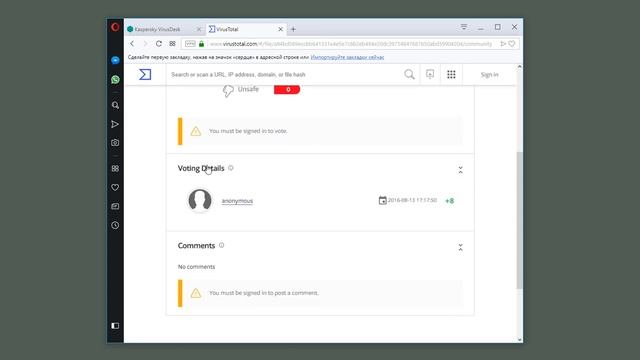The image size is (640, 360).
Task: Open the anonymous voter avatar
Action: (x=200, y=200)
